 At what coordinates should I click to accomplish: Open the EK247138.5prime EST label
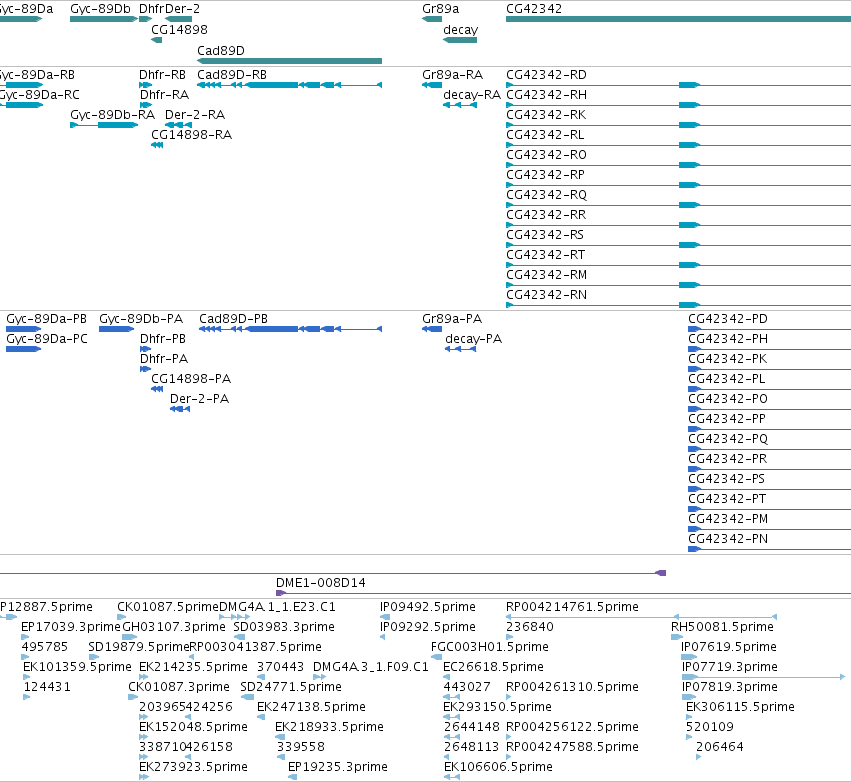pos(312,707)
